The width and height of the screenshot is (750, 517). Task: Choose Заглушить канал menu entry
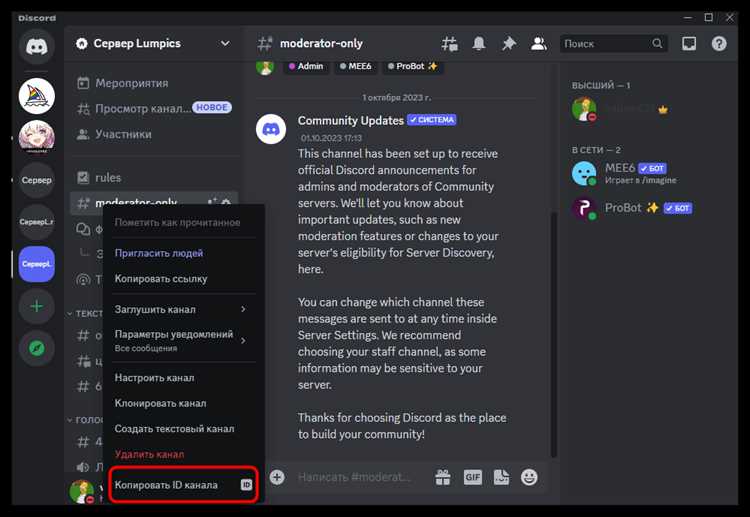[184, 309]
